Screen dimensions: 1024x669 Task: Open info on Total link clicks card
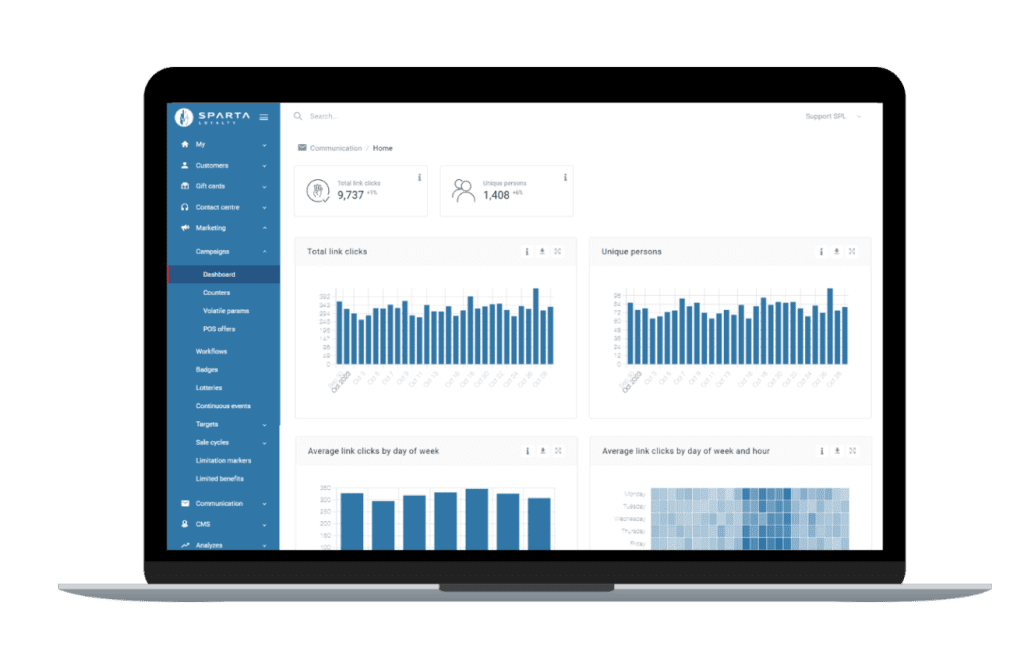pyautogui.click(x=419, y=178)
